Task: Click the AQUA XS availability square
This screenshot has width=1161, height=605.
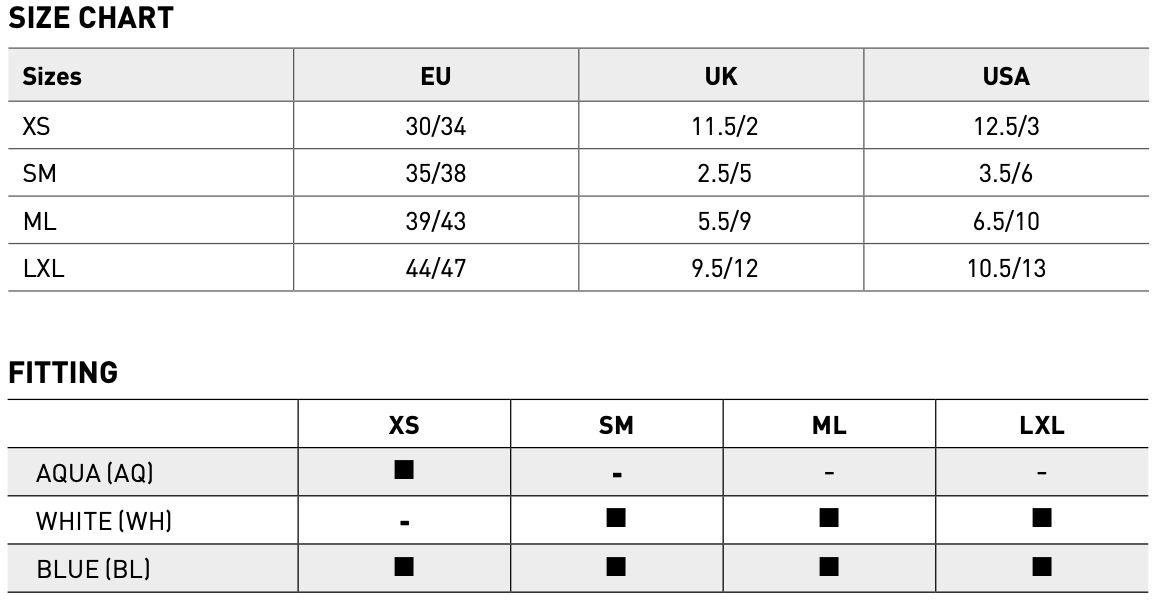Action: 404,469
